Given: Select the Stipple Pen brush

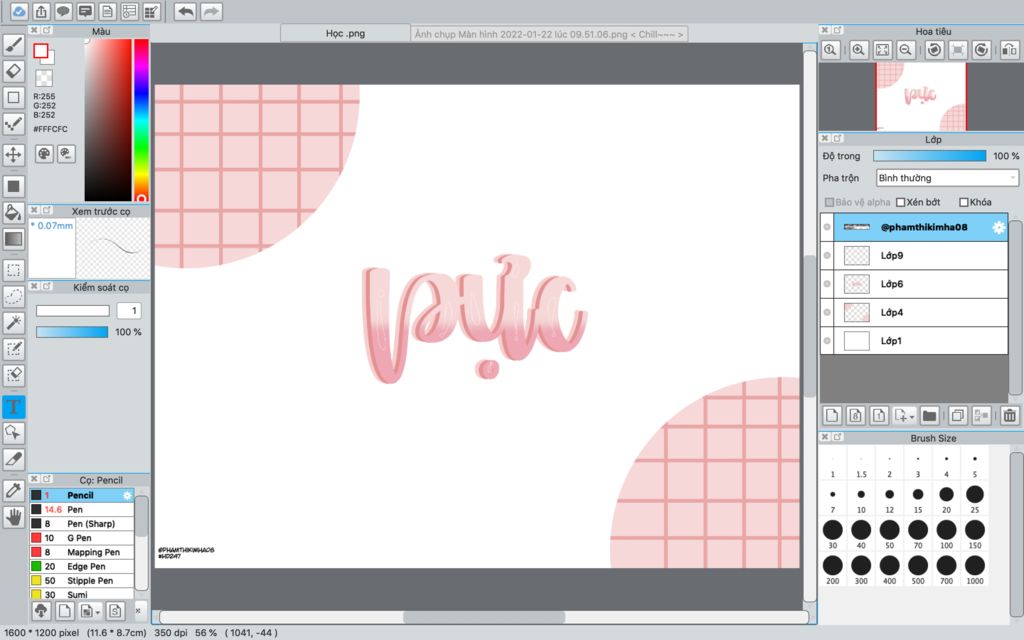Looking at the screenshot, I should click(x=82, y=581).
